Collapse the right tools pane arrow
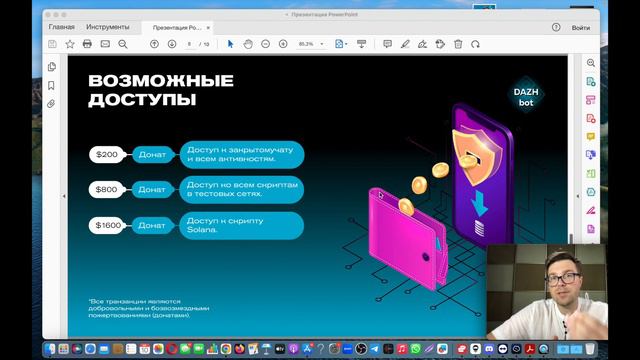The width and height of the screenshot is (640, 360). (578, 196)
